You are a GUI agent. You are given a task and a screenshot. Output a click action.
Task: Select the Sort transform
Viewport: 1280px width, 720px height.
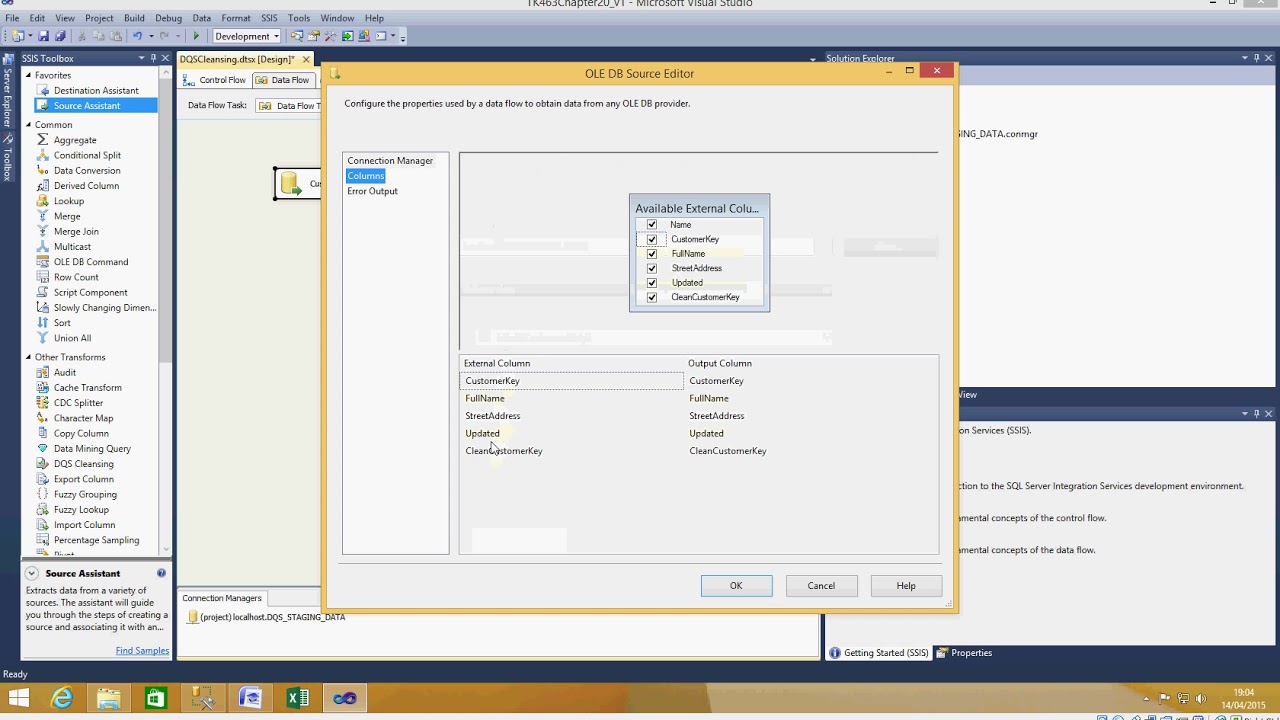point(62,323)
